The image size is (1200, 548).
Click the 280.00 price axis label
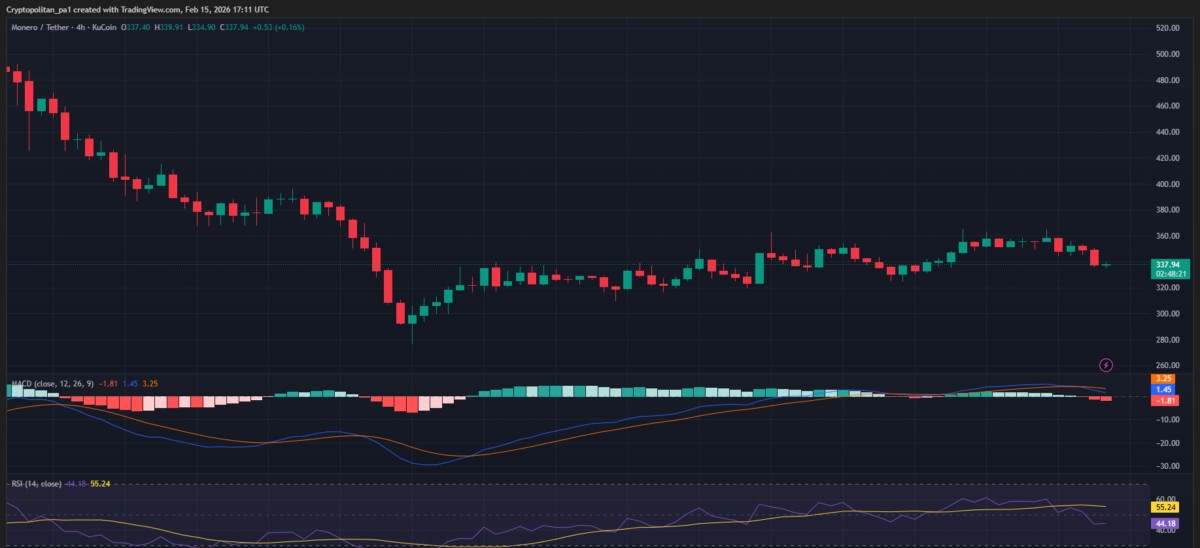pos(1167,340)
